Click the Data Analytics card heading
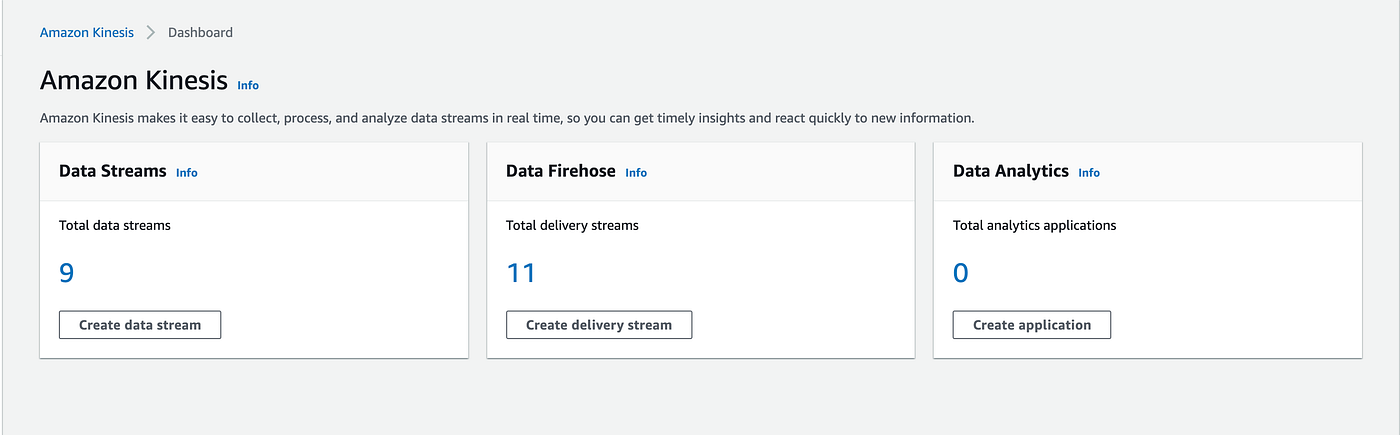 1011,171
